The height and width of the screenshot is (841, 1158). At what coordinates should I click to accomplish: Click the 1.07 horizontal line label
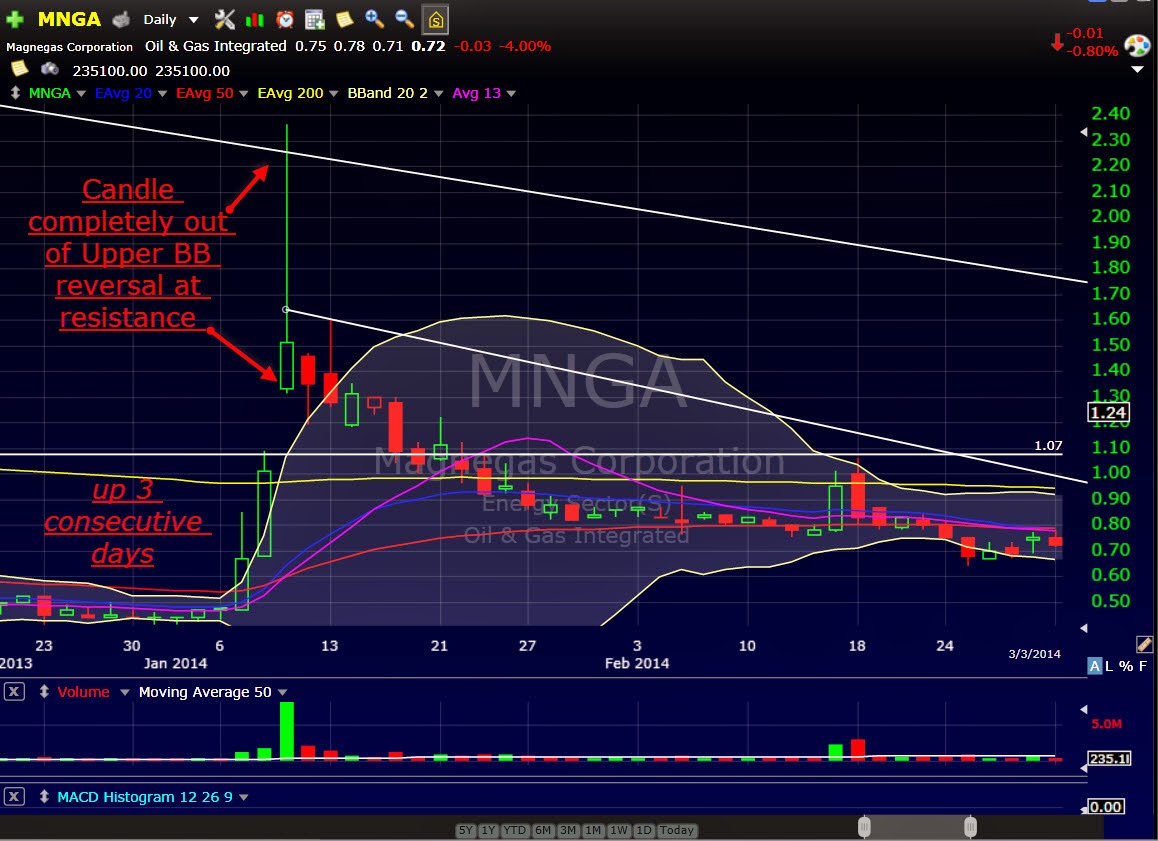tap(1048, 445)
